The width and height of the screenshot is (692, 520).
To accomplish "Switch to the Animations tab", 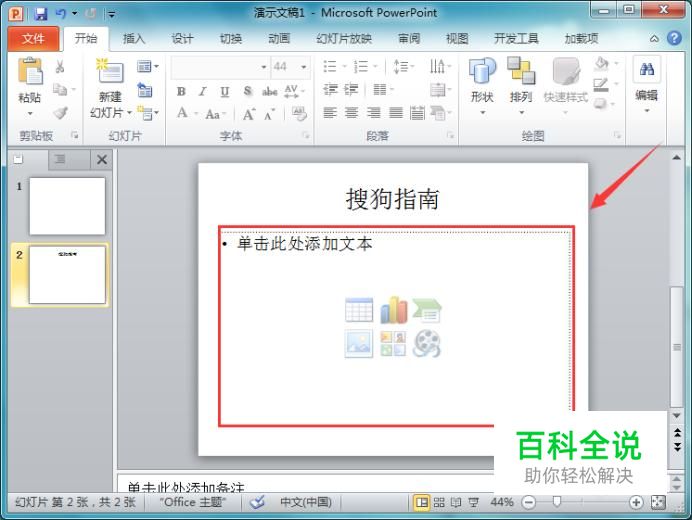I will tap(279, 39).
